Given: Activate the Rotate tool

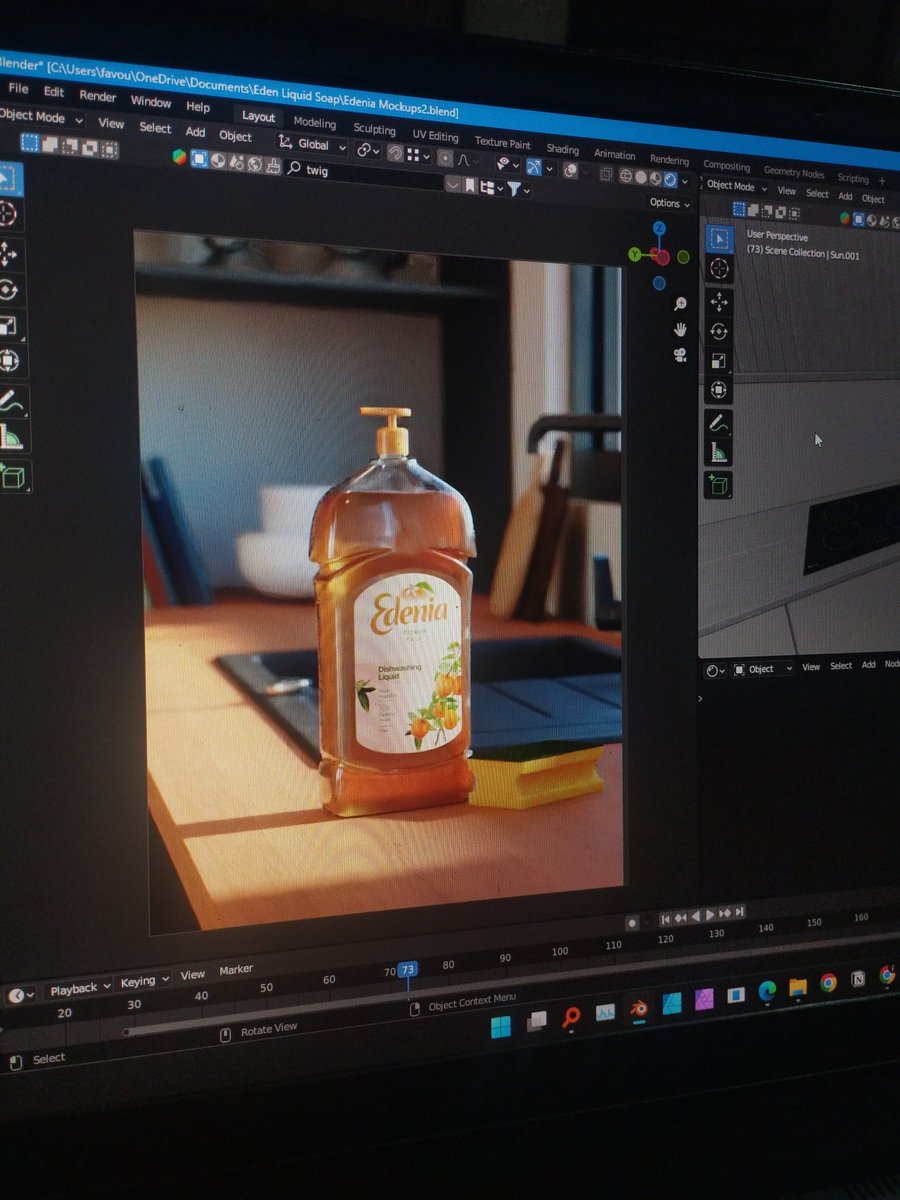Looking at the screenshot, I should point(8,287).
